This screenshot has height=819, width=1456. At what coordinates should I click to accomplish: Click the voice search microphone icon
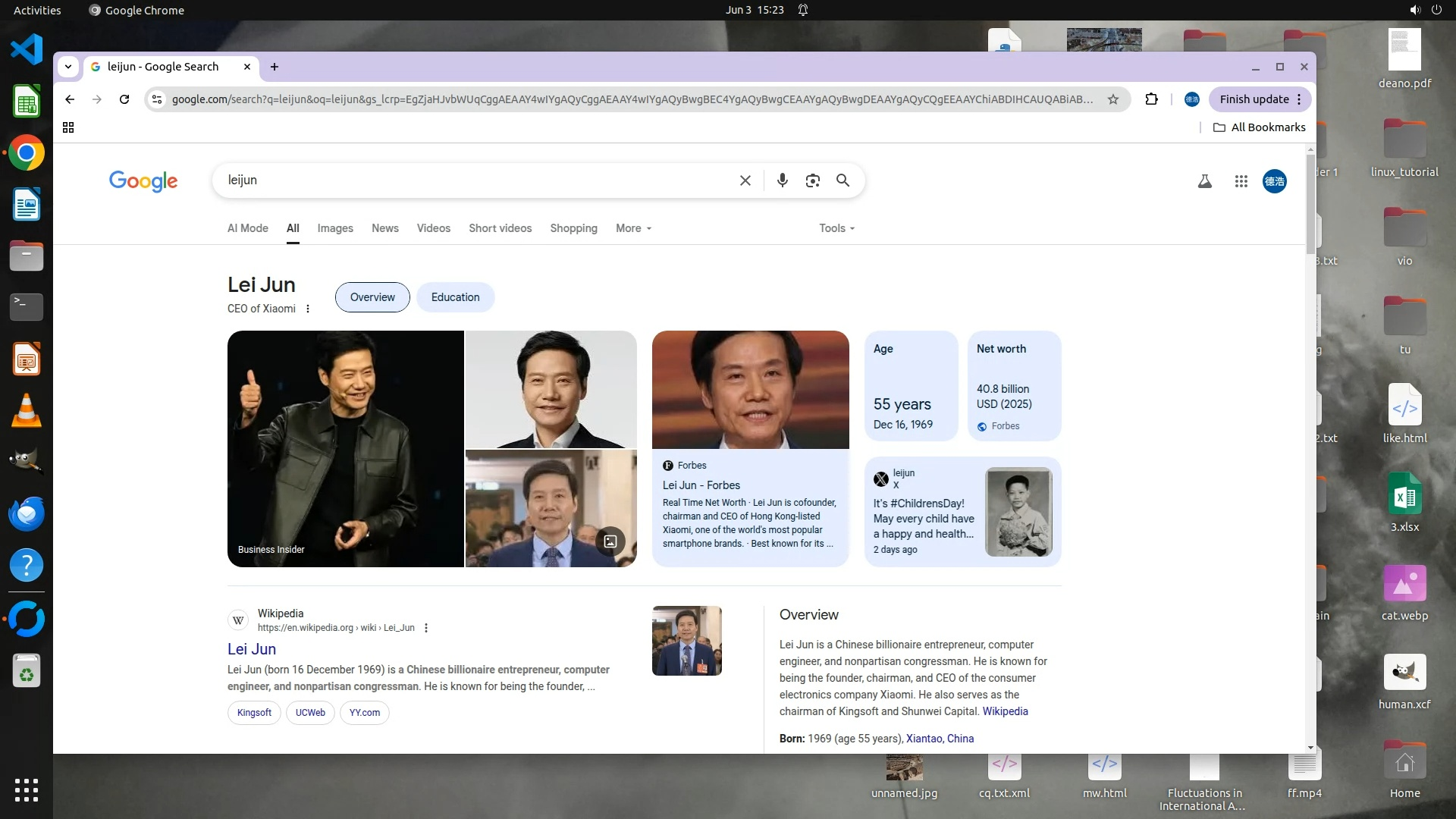[x=782, y=180]
